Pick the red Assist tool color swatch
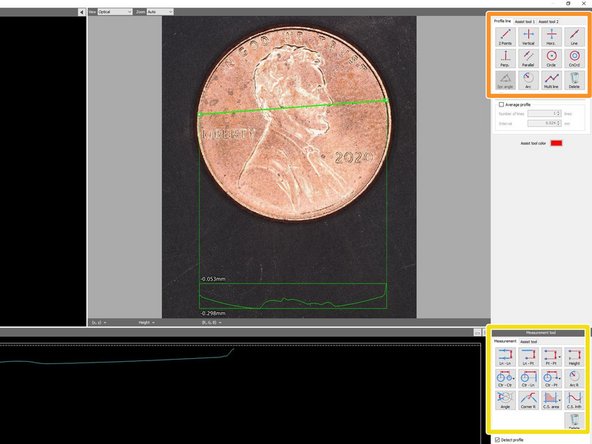 (557, 143)
